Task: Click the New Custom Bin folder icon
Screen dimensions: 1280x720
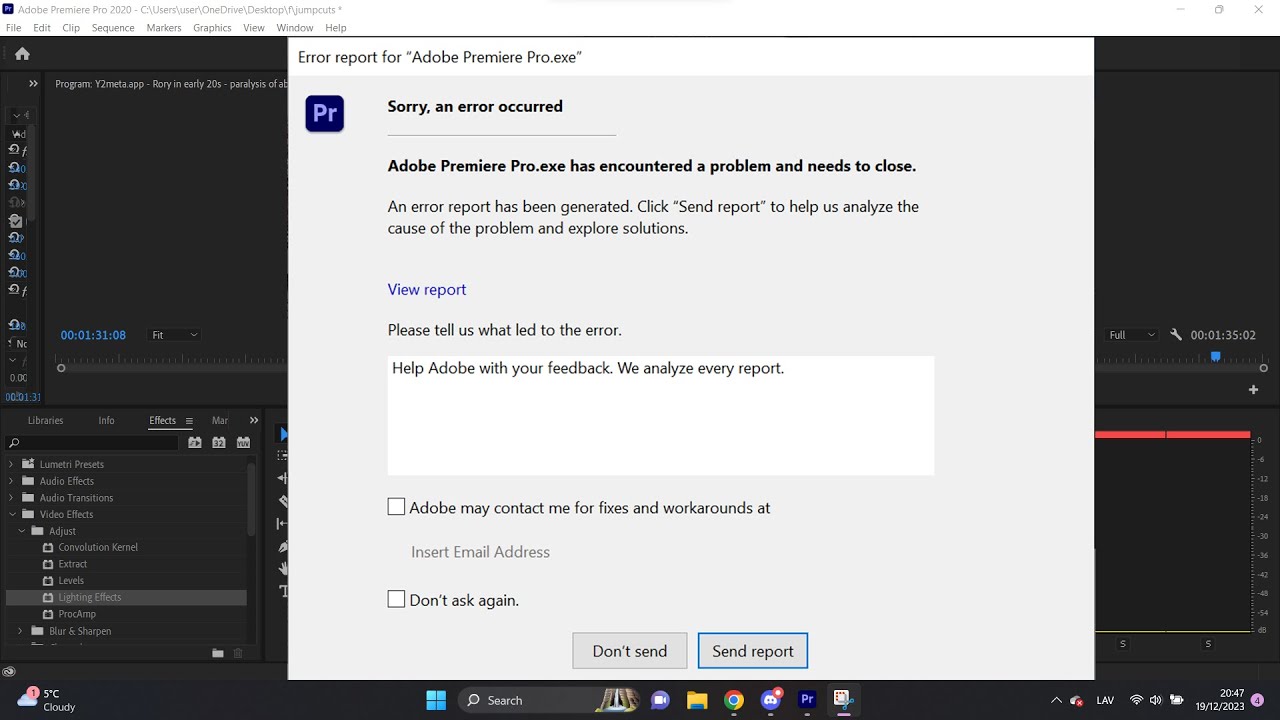Action: tap(218, 653)
